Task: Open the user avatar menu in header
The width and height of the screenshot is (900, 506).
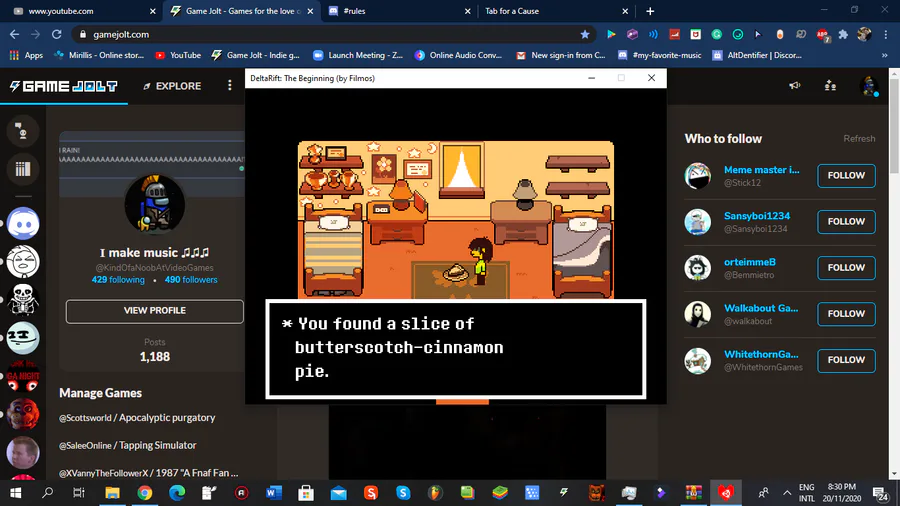Action: coord(869,86)
